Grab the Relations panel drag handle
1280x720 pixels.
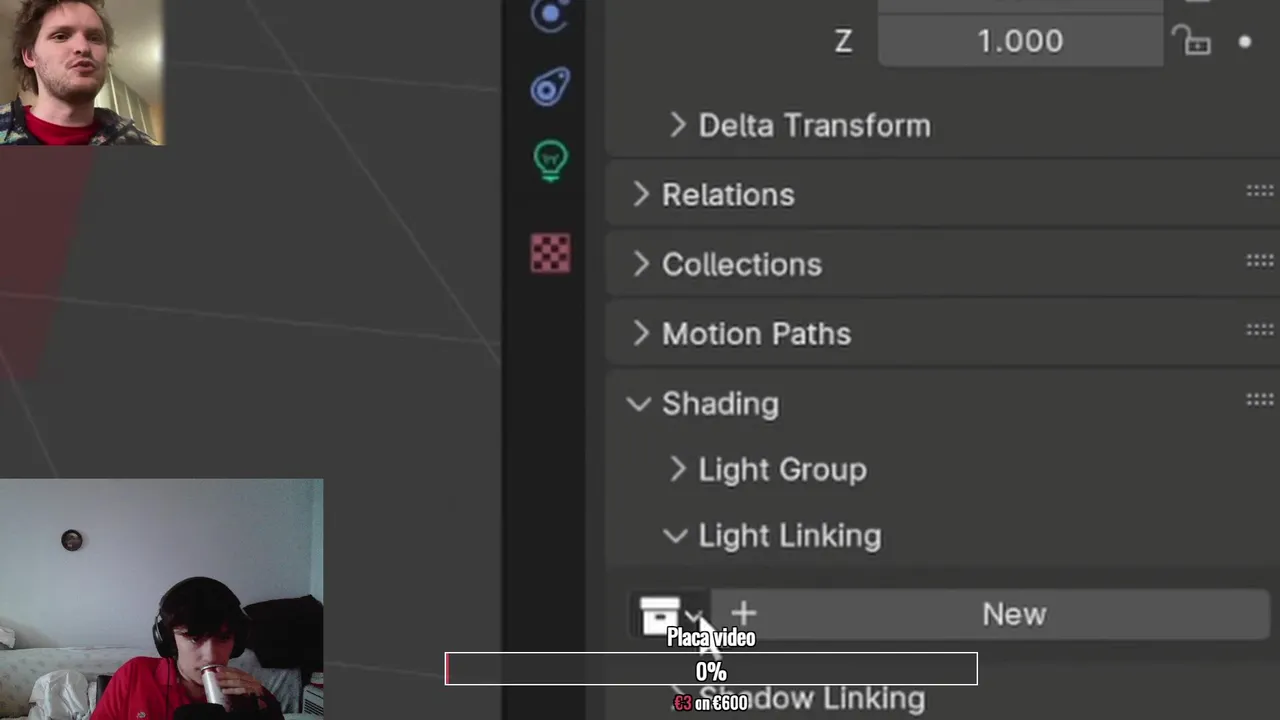pyautogui.click(x=1260, y=191)
